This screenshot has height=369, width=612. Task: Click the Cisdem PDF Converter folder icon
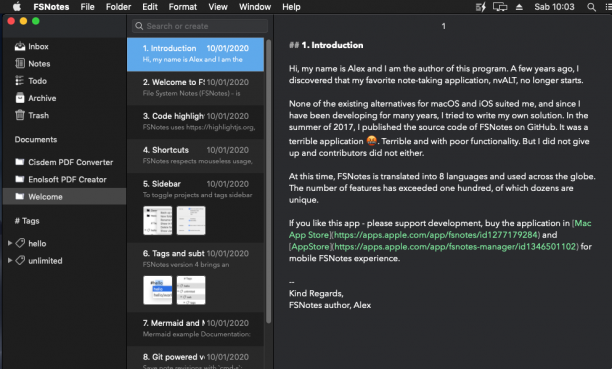click(x=20, y=162)
